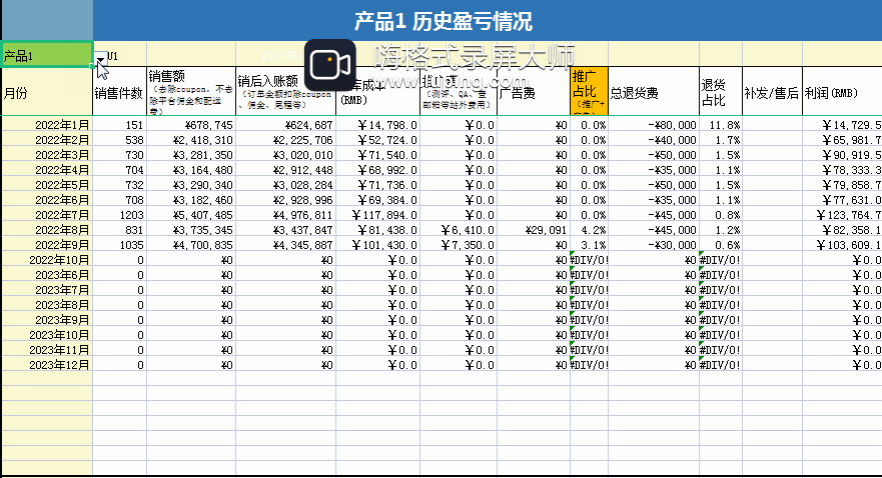882x478 pixels.
Task: Select return ratio cell 0.6%
Action: [x=721, y=245]
